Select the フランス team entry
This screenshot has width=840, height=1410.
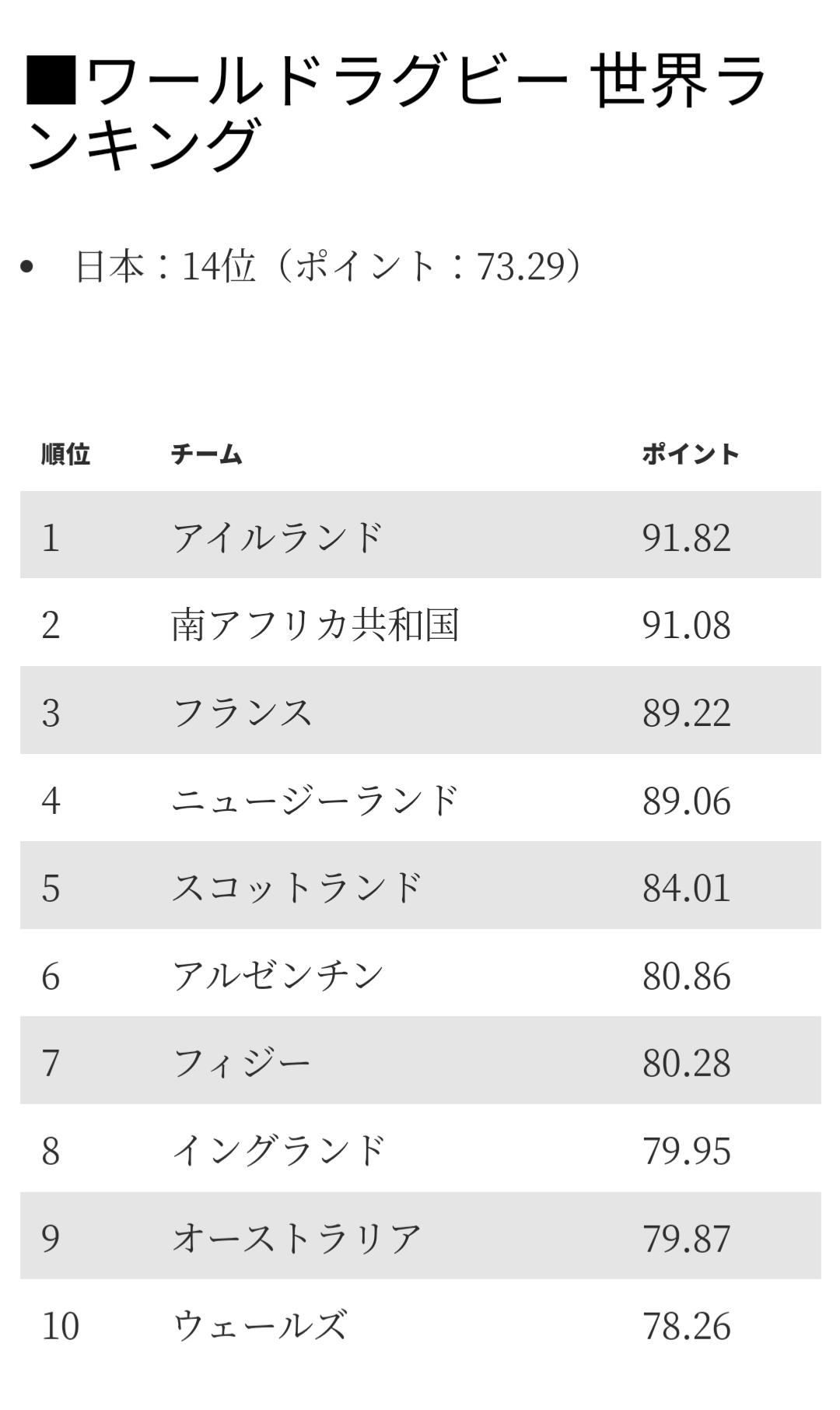(243, 713)
